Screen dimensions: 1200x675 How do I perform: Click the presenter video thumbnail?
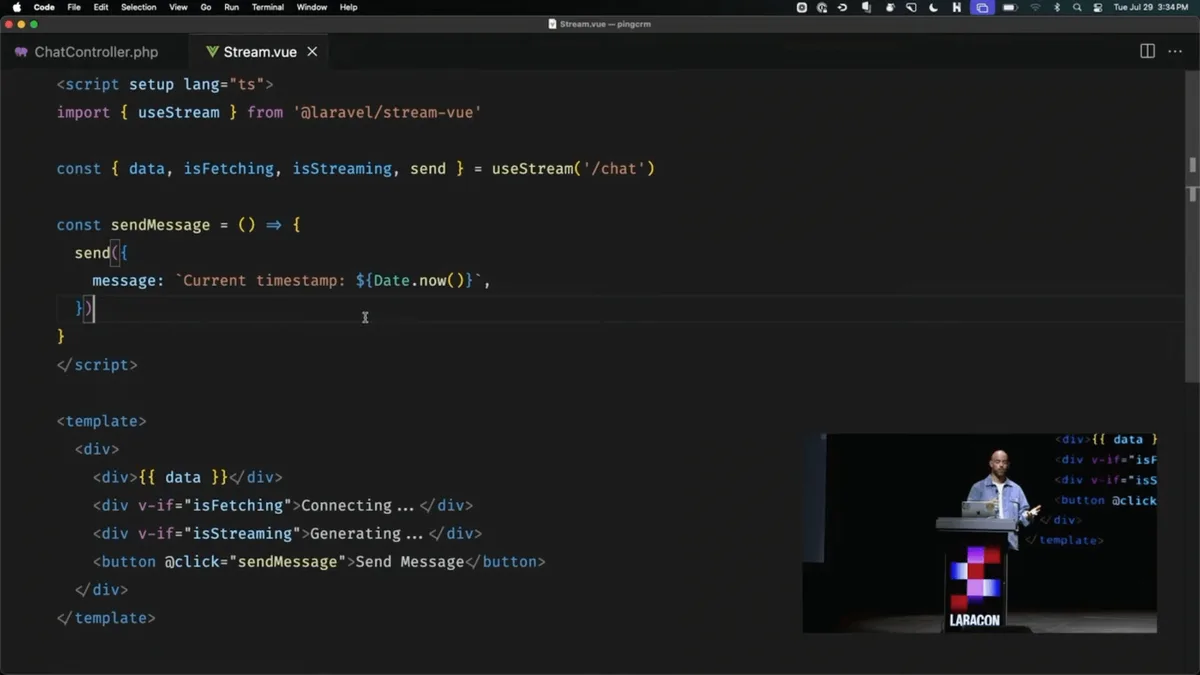coord(980,533)
